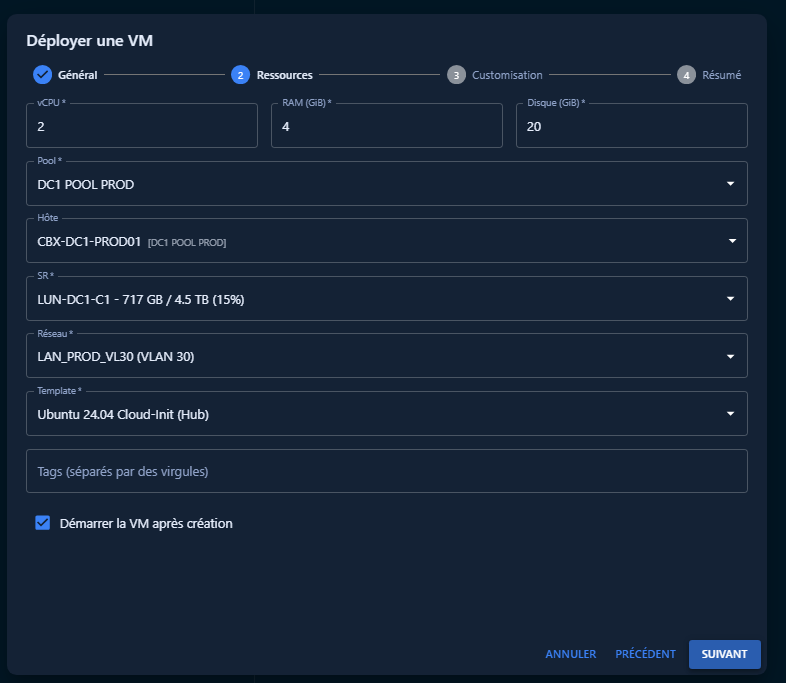Go to the Résumé step label
The image size is (786, 683).
tap(721, 75)
